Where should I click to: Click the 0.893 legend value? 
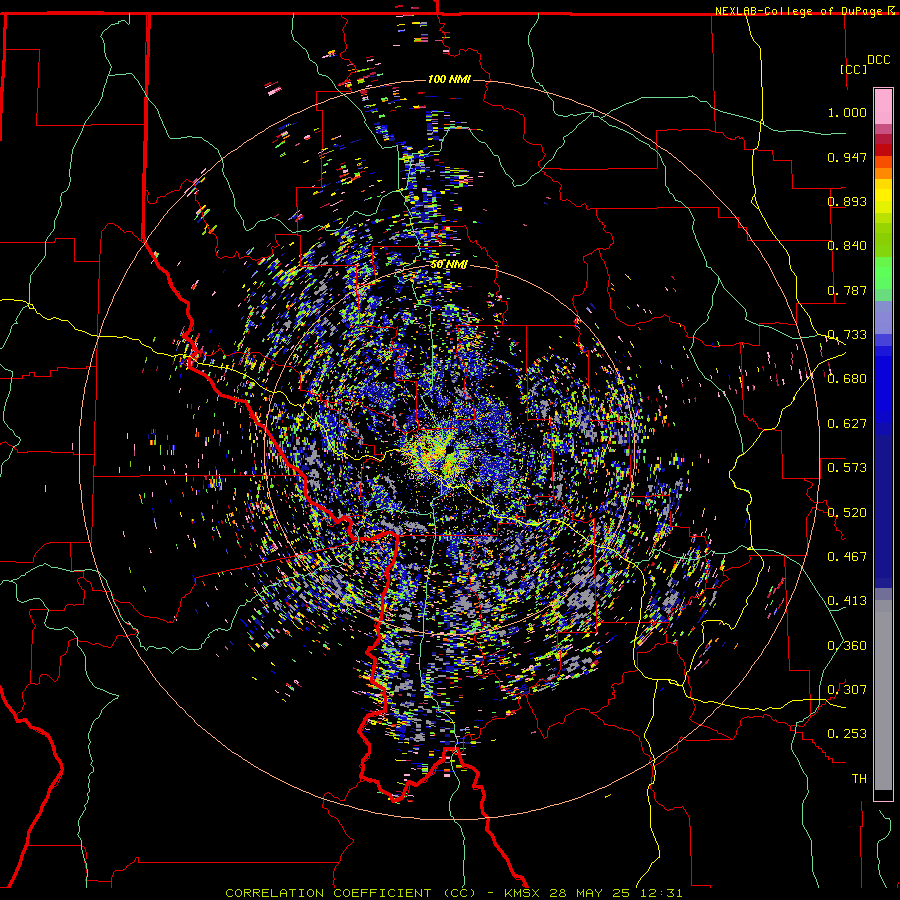point(847,201)
